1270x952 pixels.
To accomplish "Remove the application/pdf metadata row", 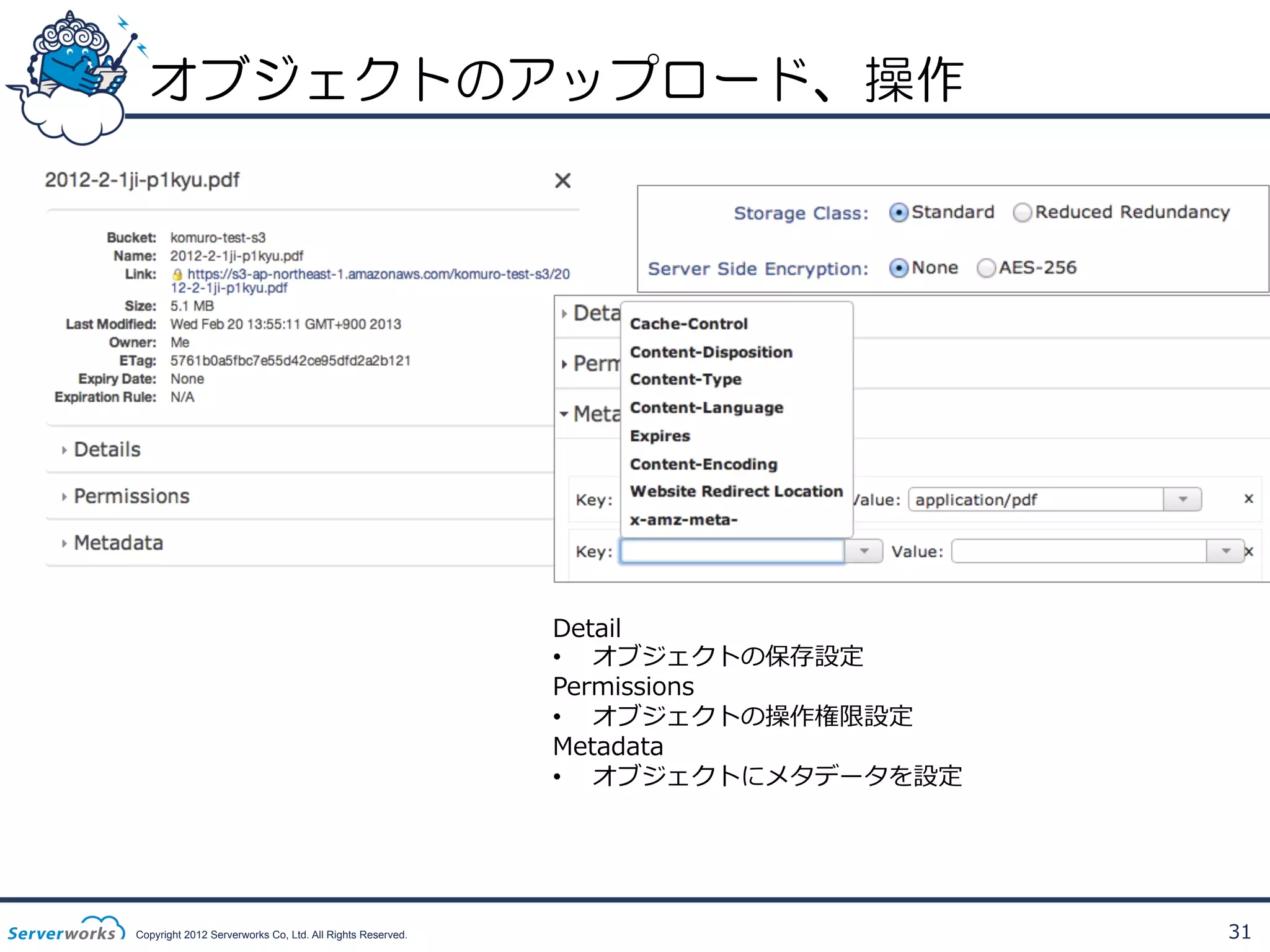I will (1249, 498).
